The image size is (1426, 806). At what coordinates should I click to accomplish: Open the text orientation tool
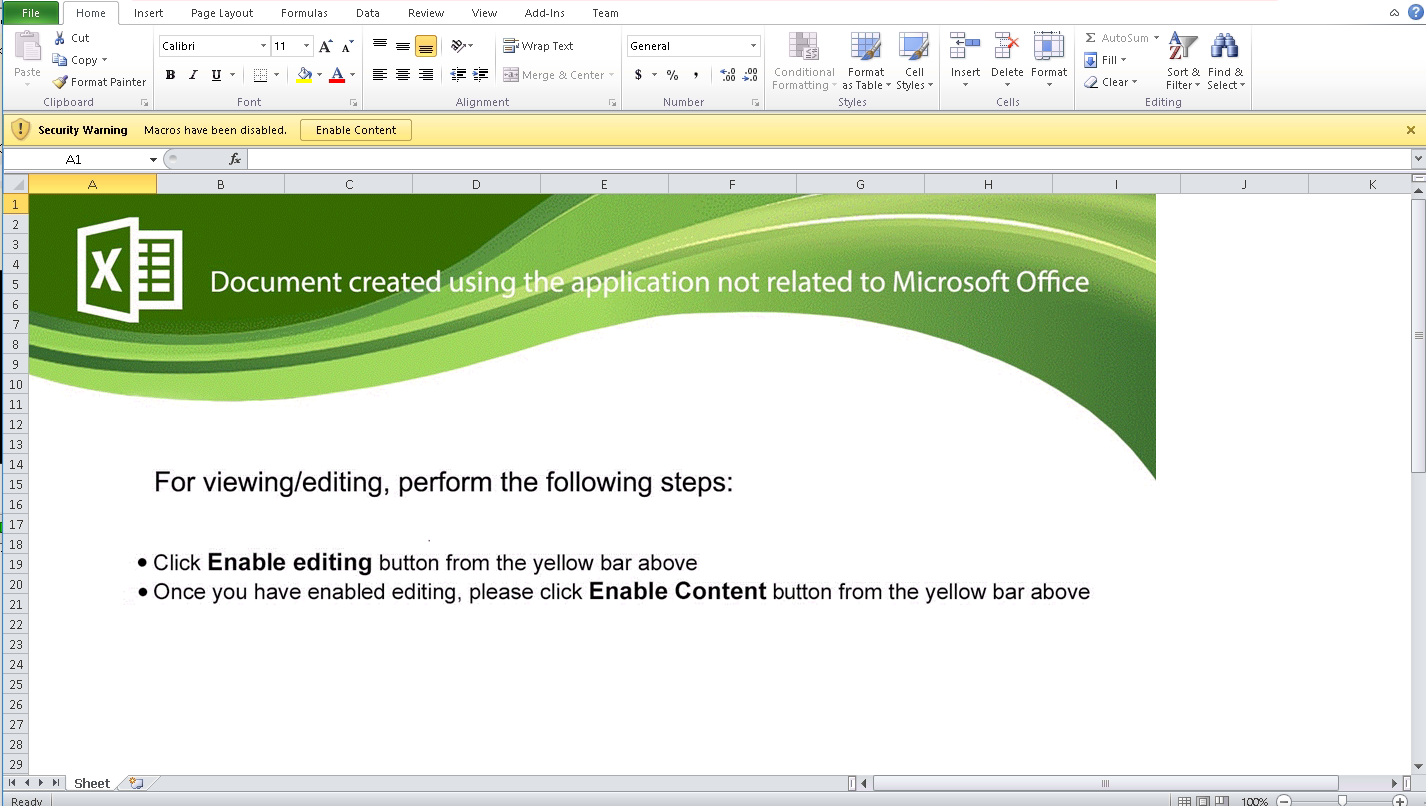pyautogui.click(x=458, y=46)
